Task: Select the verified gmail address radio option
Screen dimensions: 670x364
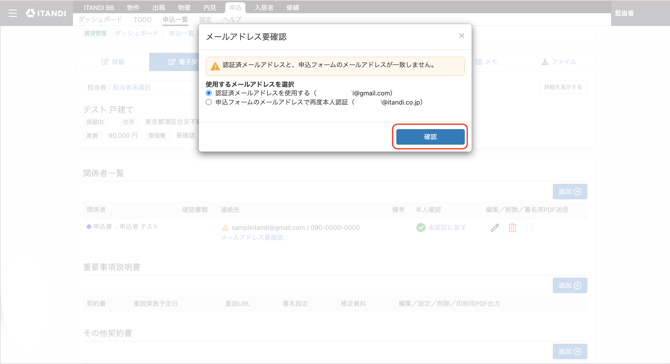Action: pyautogui.click(x=209, y=93)
